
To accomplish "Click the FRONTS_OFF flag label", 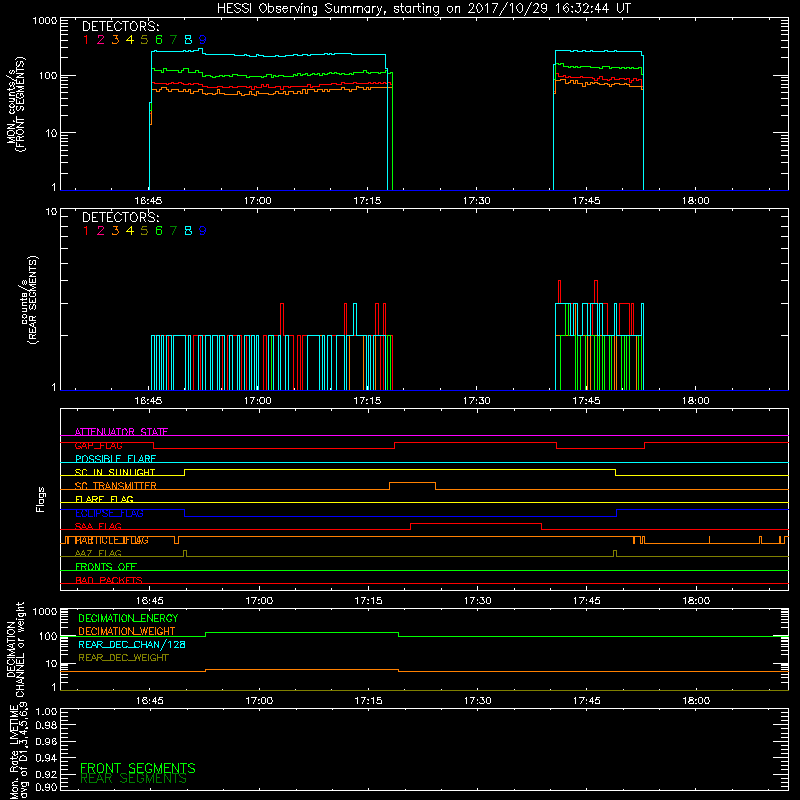I will tap(106, 567).
